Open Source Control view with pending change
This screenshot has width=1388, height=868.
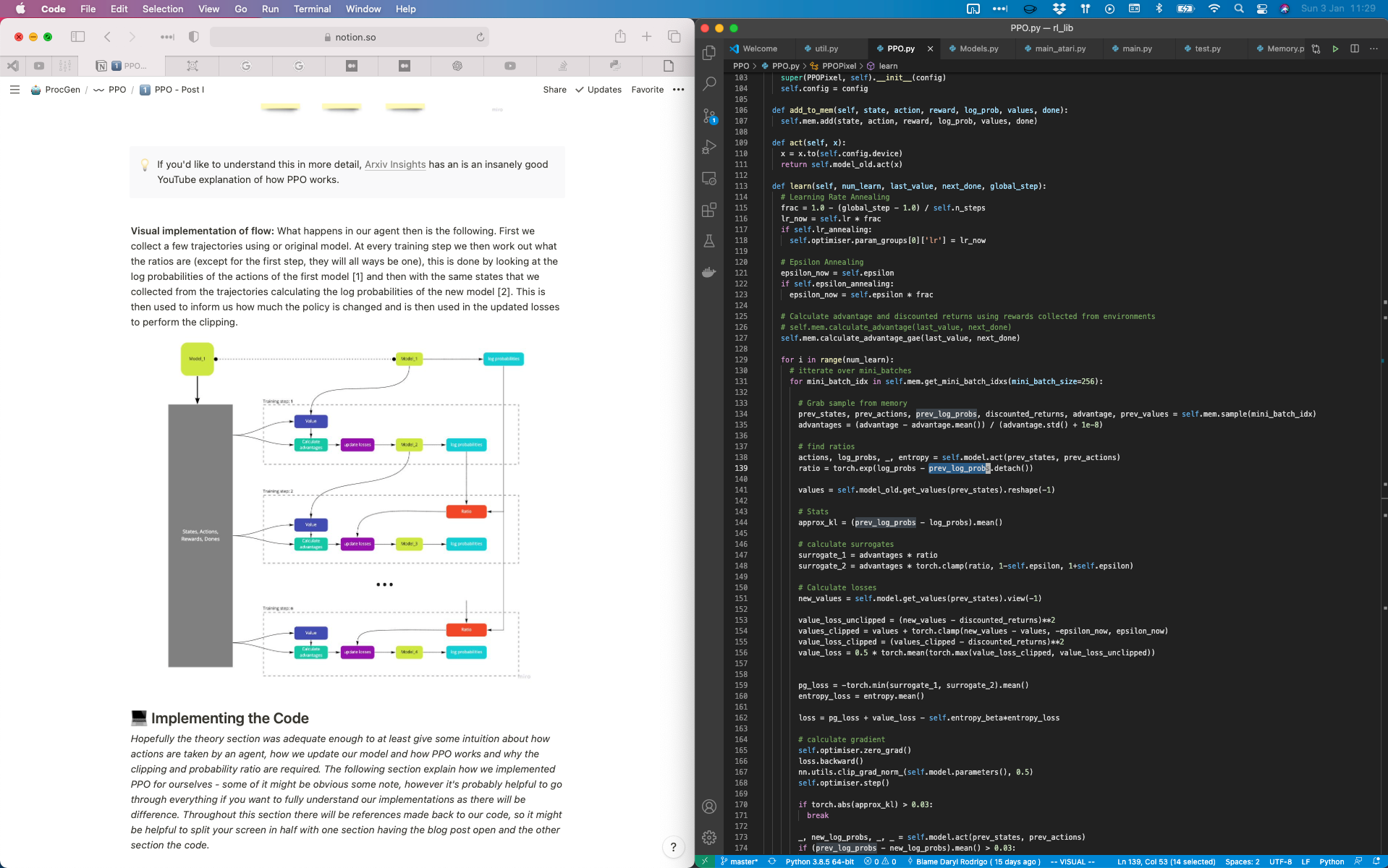click(x=709, y=116)
